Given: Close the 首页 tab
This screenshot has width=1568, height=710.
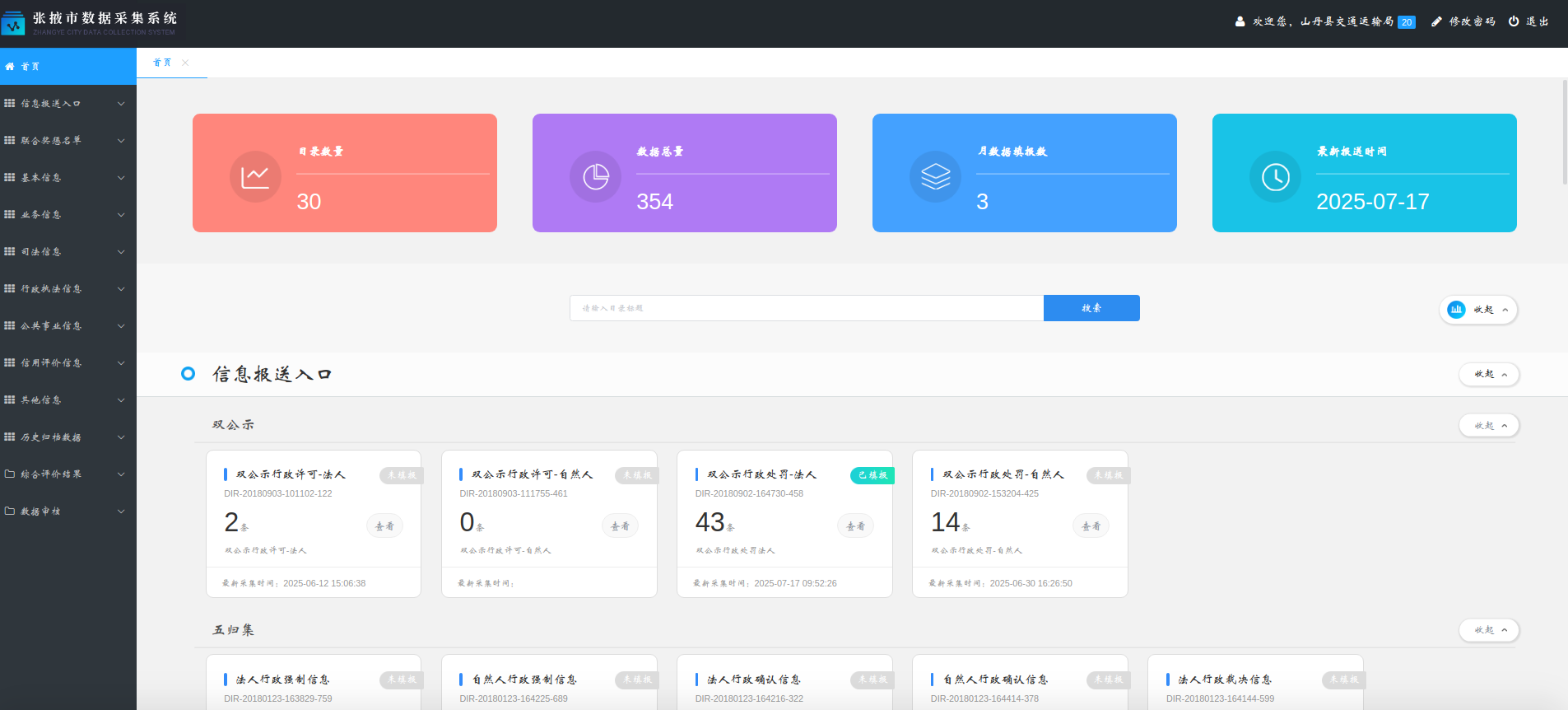Looking at the screenshot, I should pos(185,63).
